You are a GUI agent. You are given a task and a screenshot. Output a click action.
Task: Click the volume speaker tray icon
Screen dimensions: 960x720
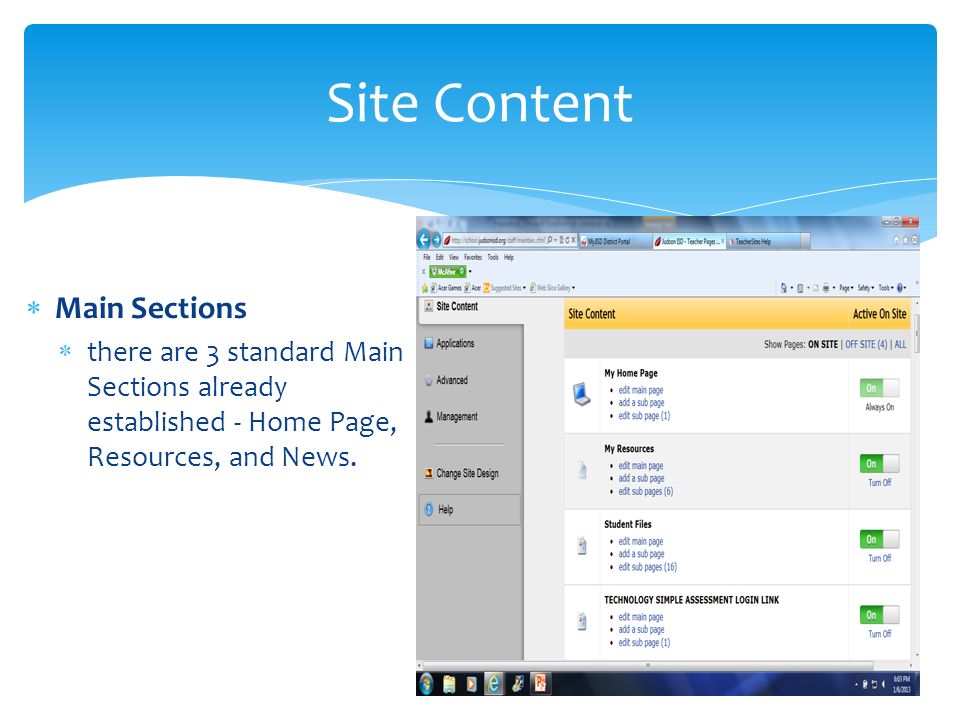(x=883, y=684)
